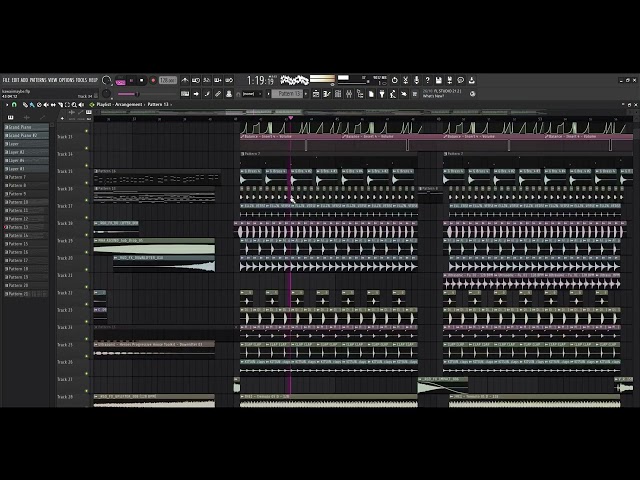Open the Pattern 13 selector dropdown
Screen dimensions: 640x480
[x=288, y=94]
